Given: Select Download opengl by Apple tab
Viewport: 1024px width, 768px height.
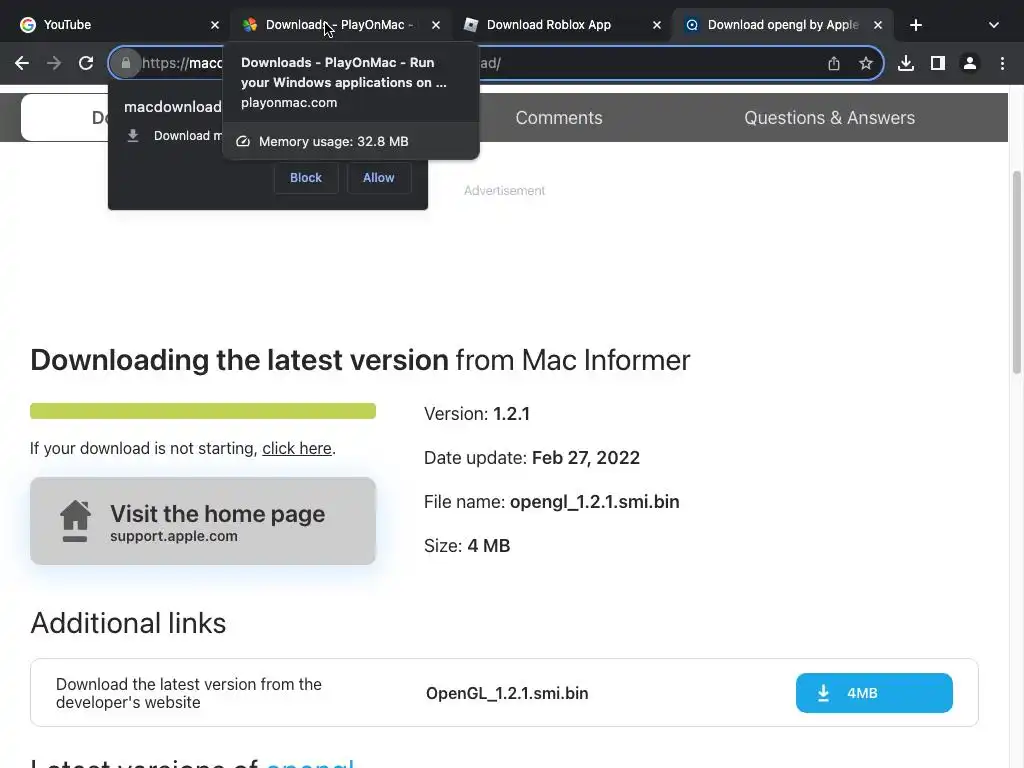Looking at the screenshot, I should [x=782, y=25].
